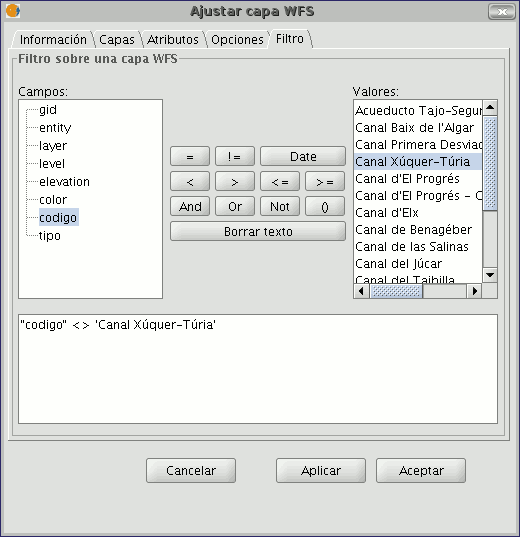Choose Canal d'Elx in values list

pyautogui.click(x=387, y=213)
